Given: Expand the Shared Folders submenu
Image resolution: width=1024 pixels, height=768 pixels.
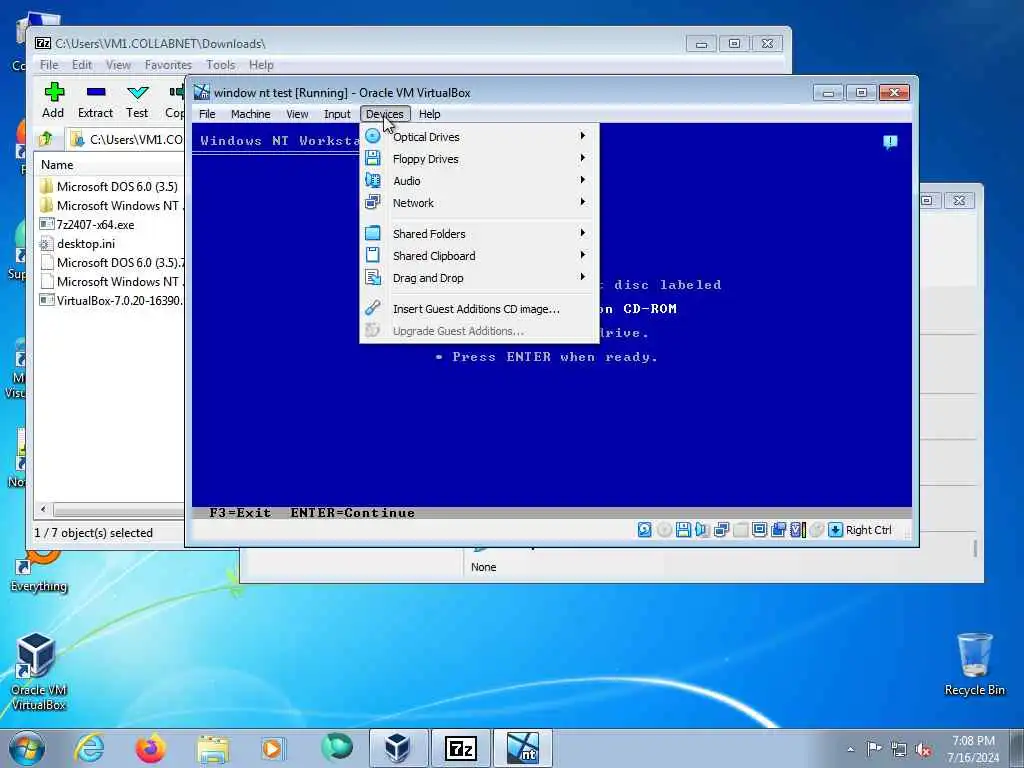Looking at the screenshot, I should click(479, 234).
